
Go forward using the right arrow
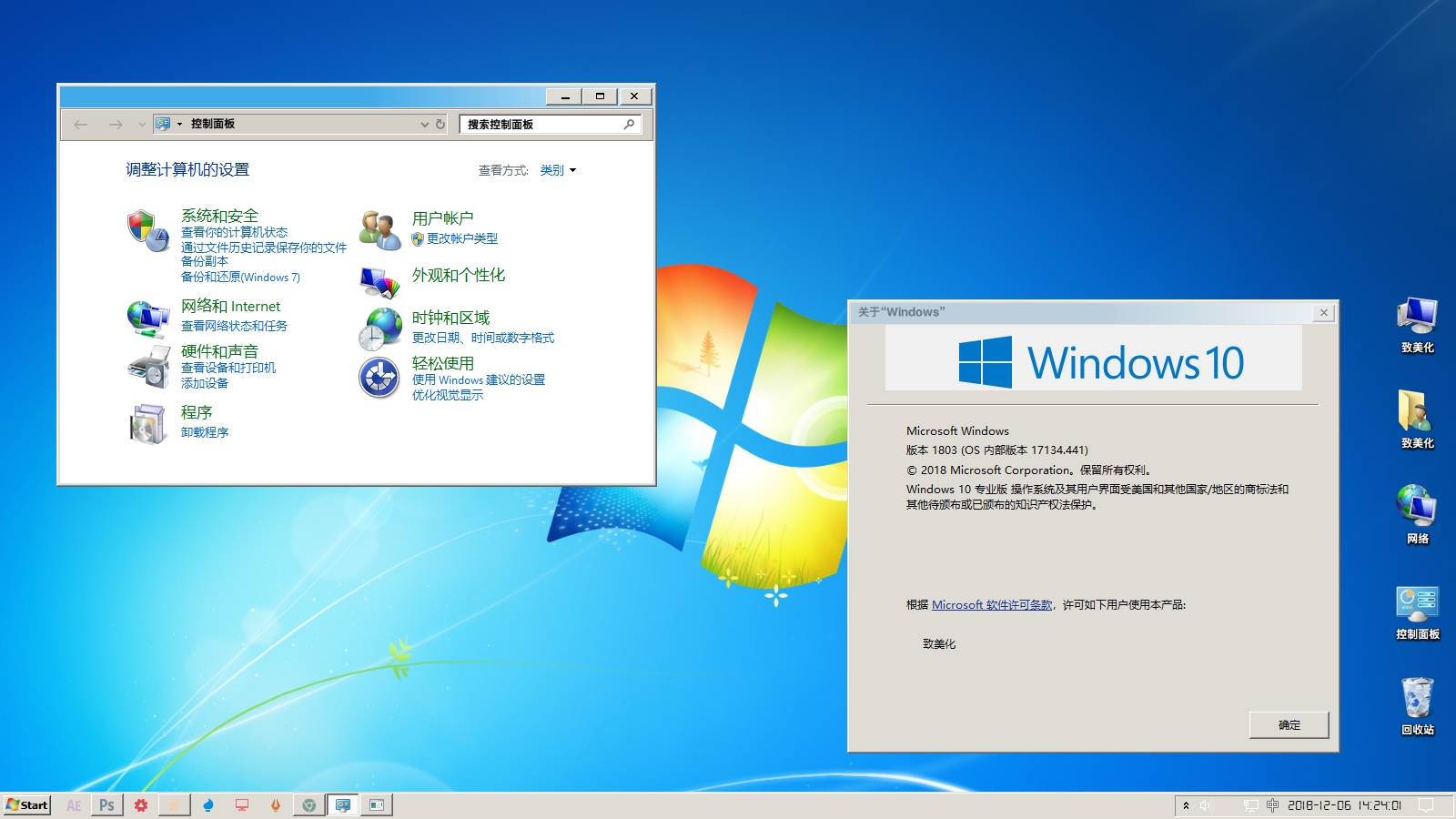(x=116, y=124)
